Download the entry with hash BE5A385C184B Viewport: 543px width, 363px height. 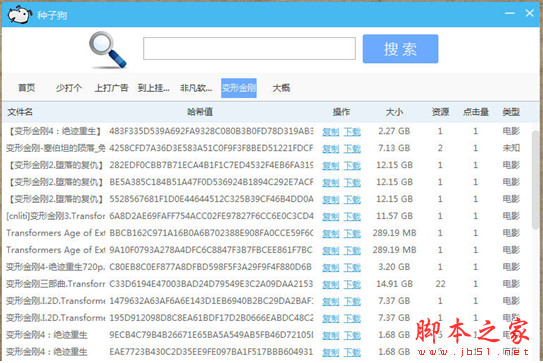point(352,183)
